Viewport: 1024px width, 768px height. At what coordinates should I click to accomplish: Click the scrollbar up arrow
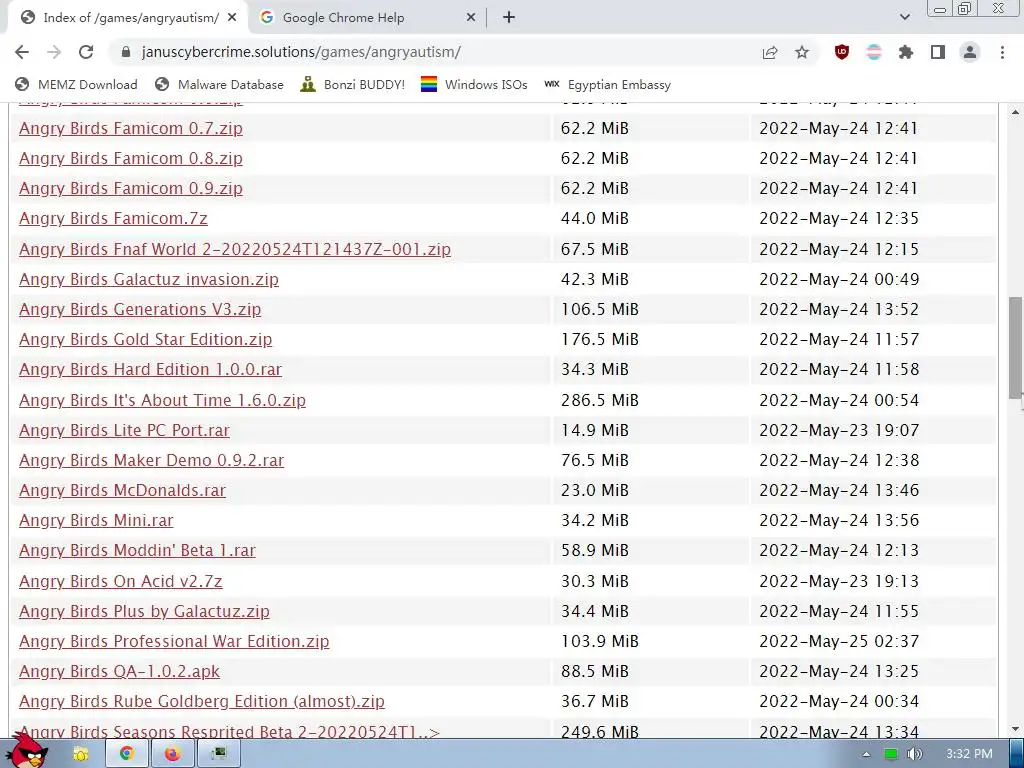point(1016,112)
